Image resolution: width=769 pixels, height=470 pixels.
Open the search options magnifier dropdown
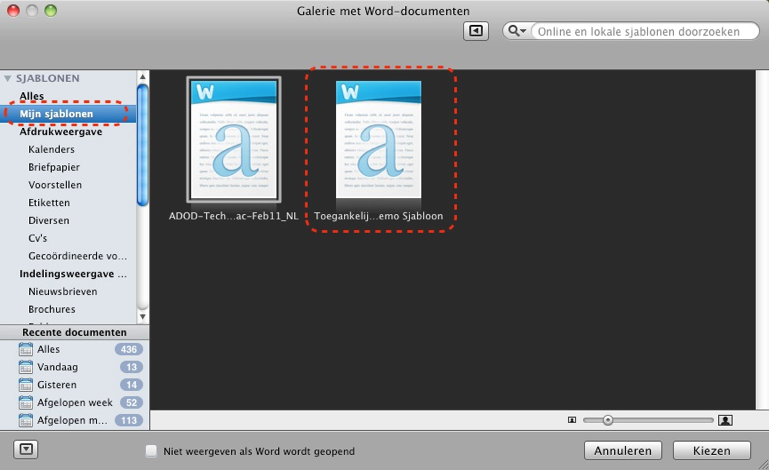coord(516,31)
